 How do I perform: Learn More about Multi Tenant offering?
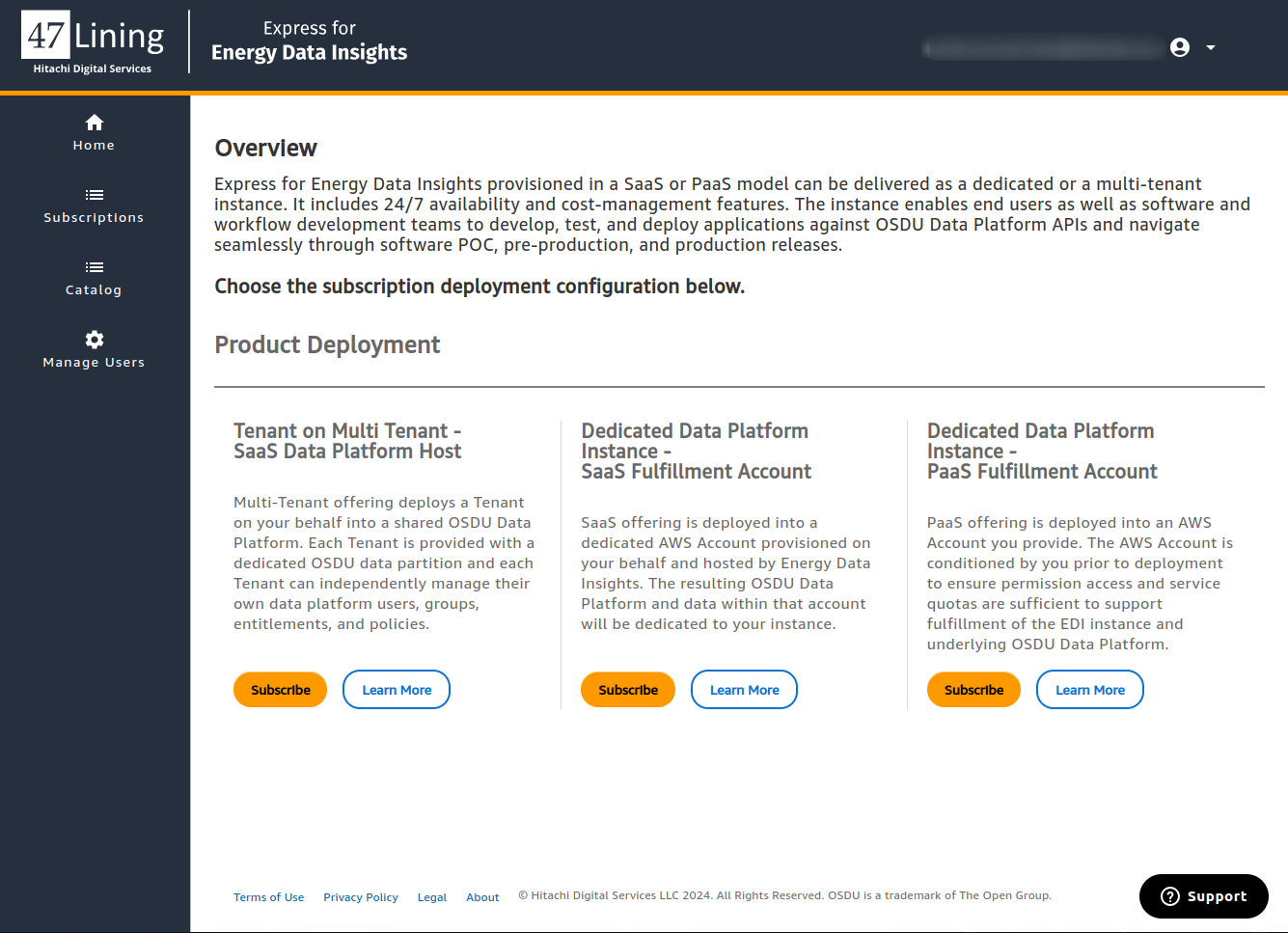397,690
